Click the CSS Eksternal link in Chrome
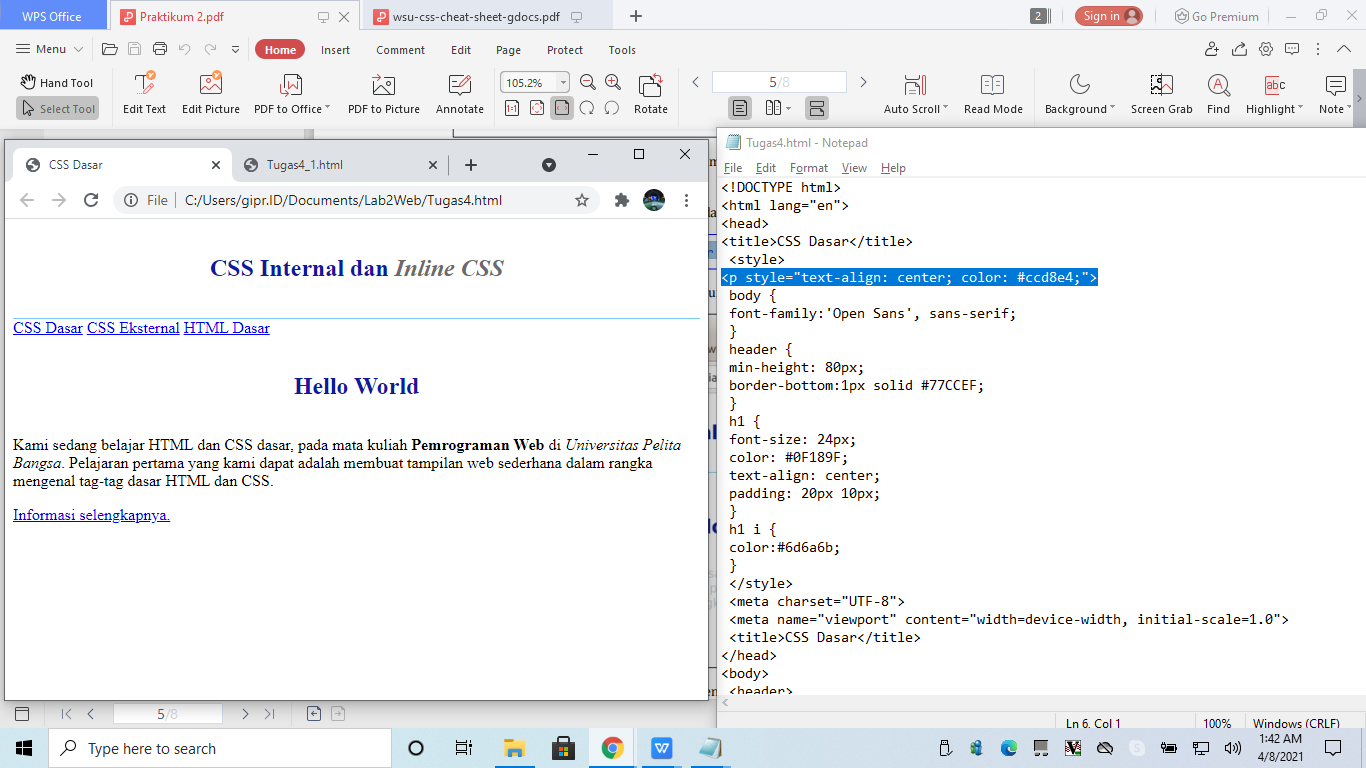 pos(132,328)
